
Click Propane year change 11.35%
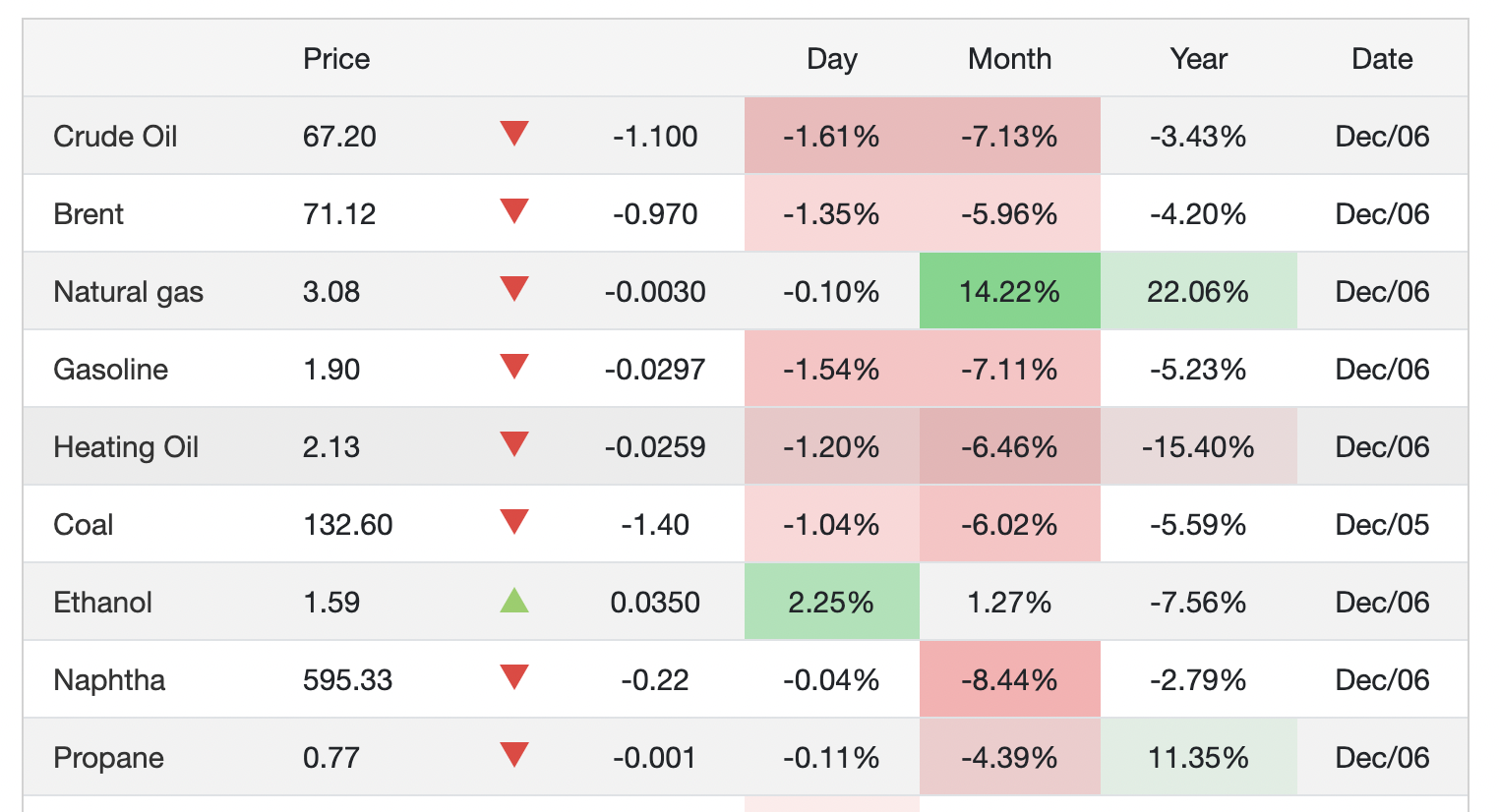tap(1198, 758)
